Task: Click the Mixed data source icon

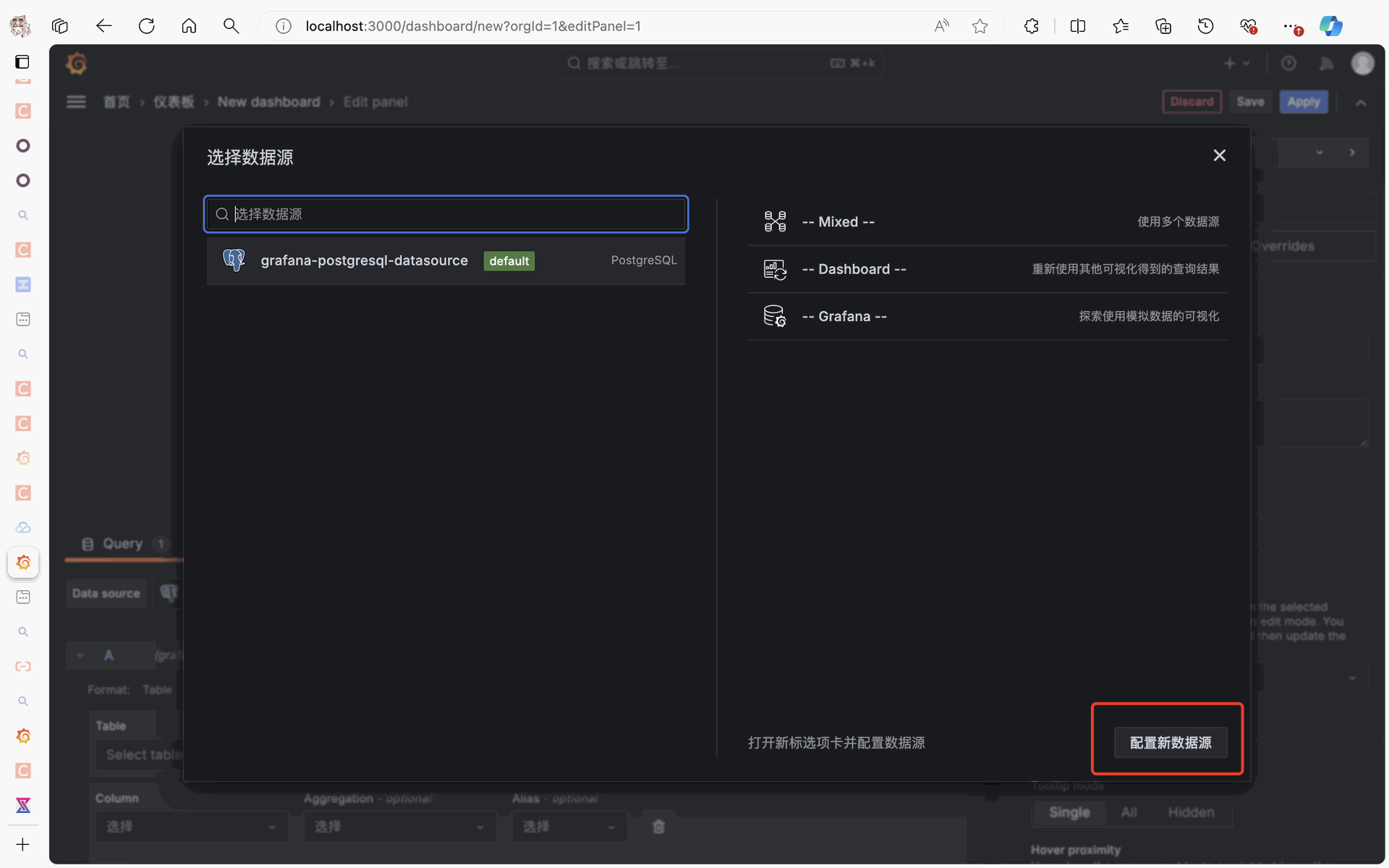Action: click(775, 221)
